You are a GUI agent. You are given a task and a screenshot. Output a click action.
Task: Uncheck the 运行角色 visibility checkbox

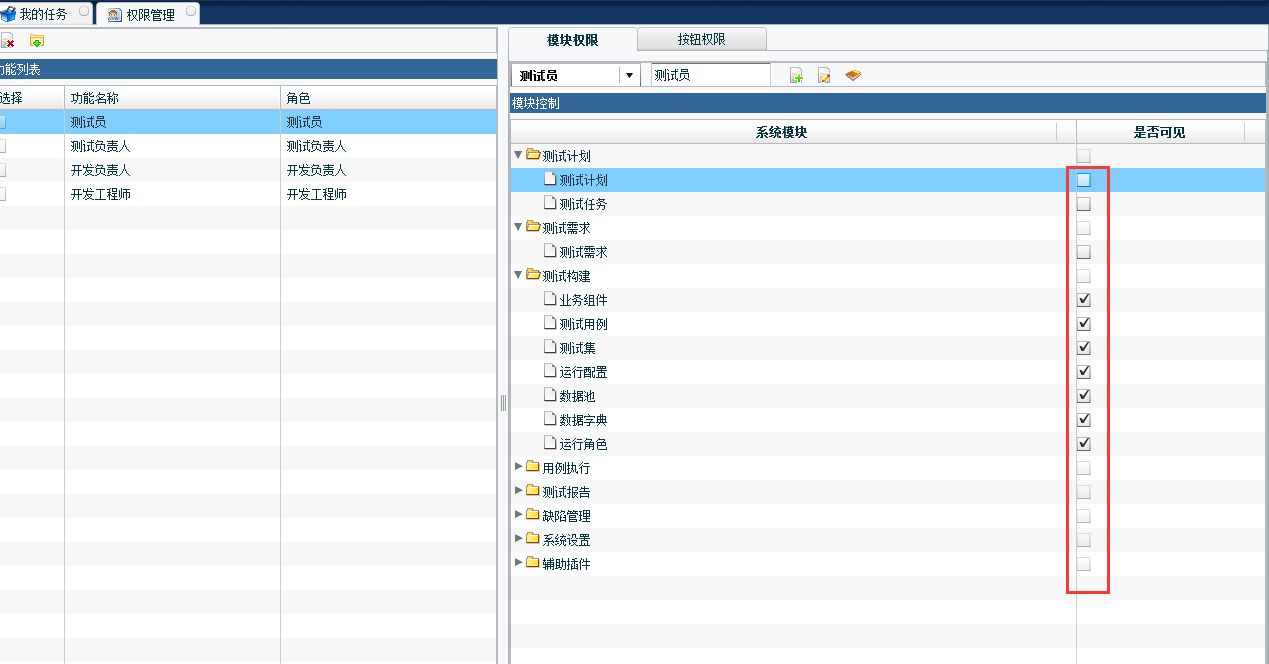click(1084, 444)
